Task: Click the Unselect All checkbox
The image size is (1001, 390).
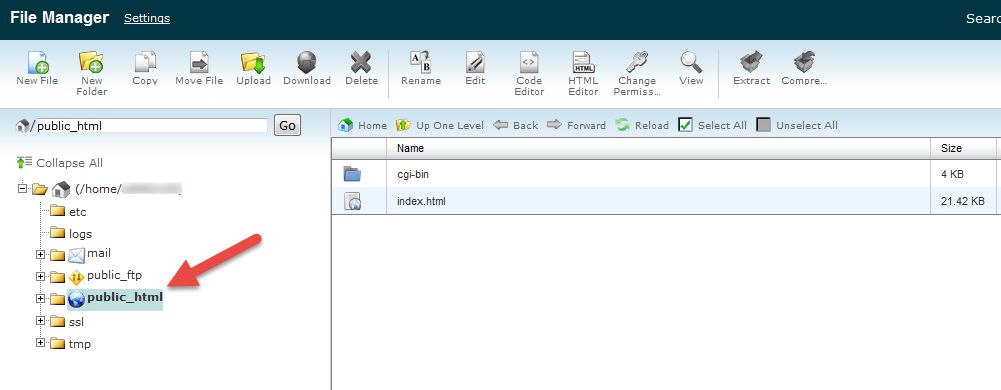Action: pyautogui.click(x=764, y=125)
